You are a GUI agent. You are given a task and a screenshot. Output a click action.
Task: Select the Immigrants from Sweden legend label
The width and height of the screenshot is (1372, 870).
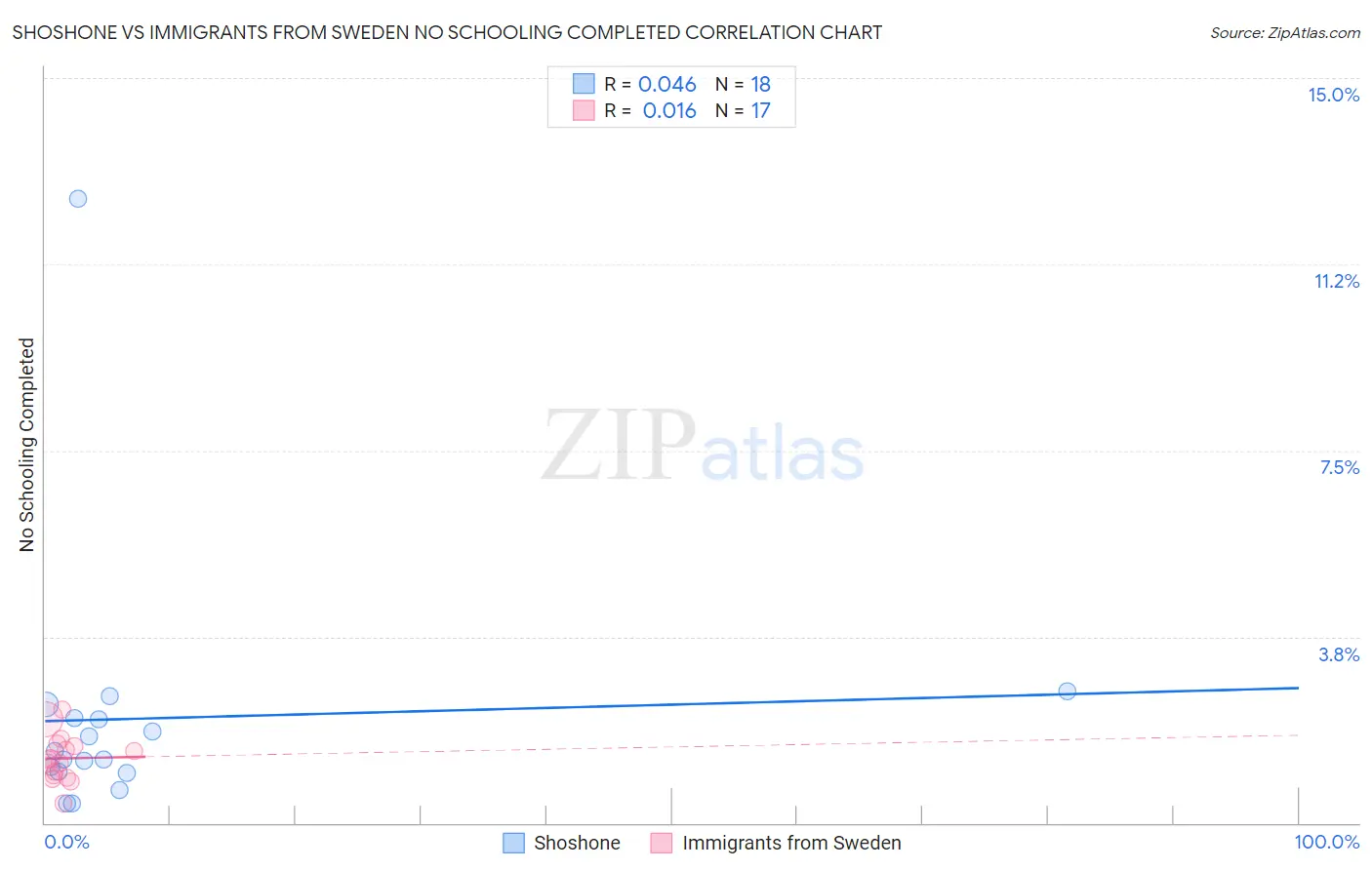coord(791,843)
